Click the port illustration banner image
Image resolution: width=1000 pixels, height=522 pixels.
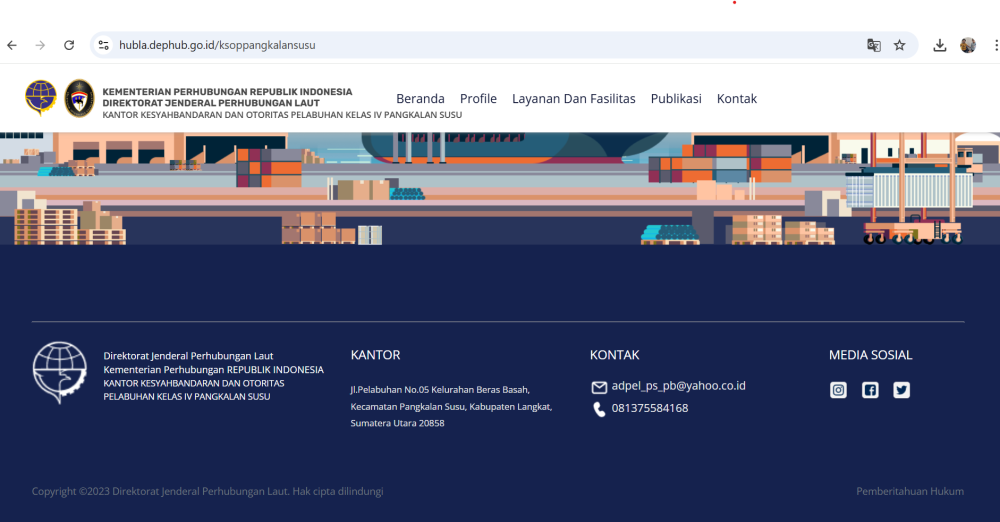pos(500,188)
